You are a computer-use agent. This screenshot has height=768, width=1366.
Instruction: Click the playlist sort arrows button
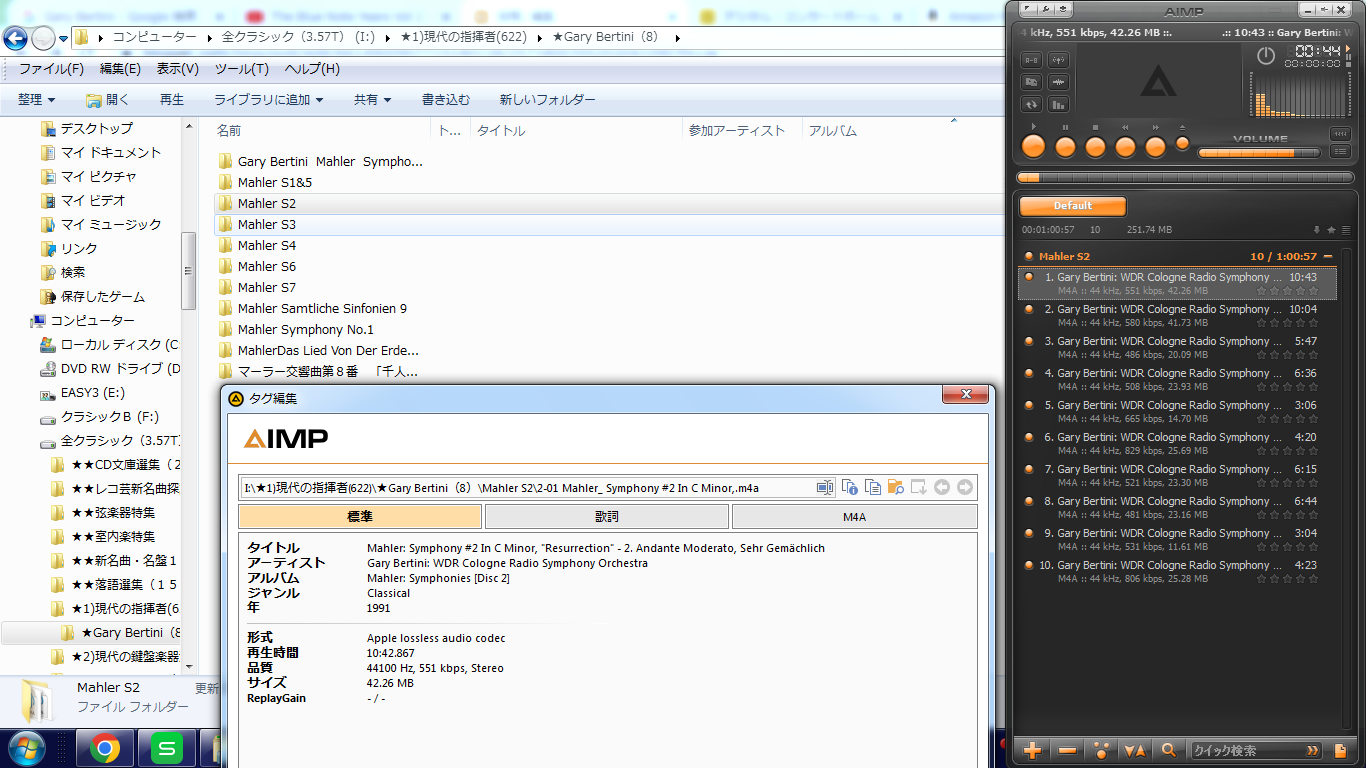pyautogui.click(x=1135, y=750)
